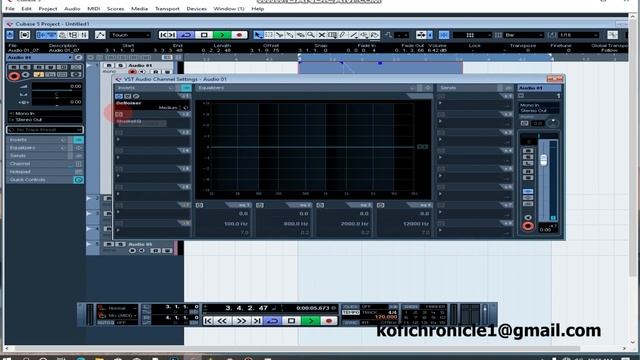
Task: Click Record in the top toolbar
Action: click(239, 35)
